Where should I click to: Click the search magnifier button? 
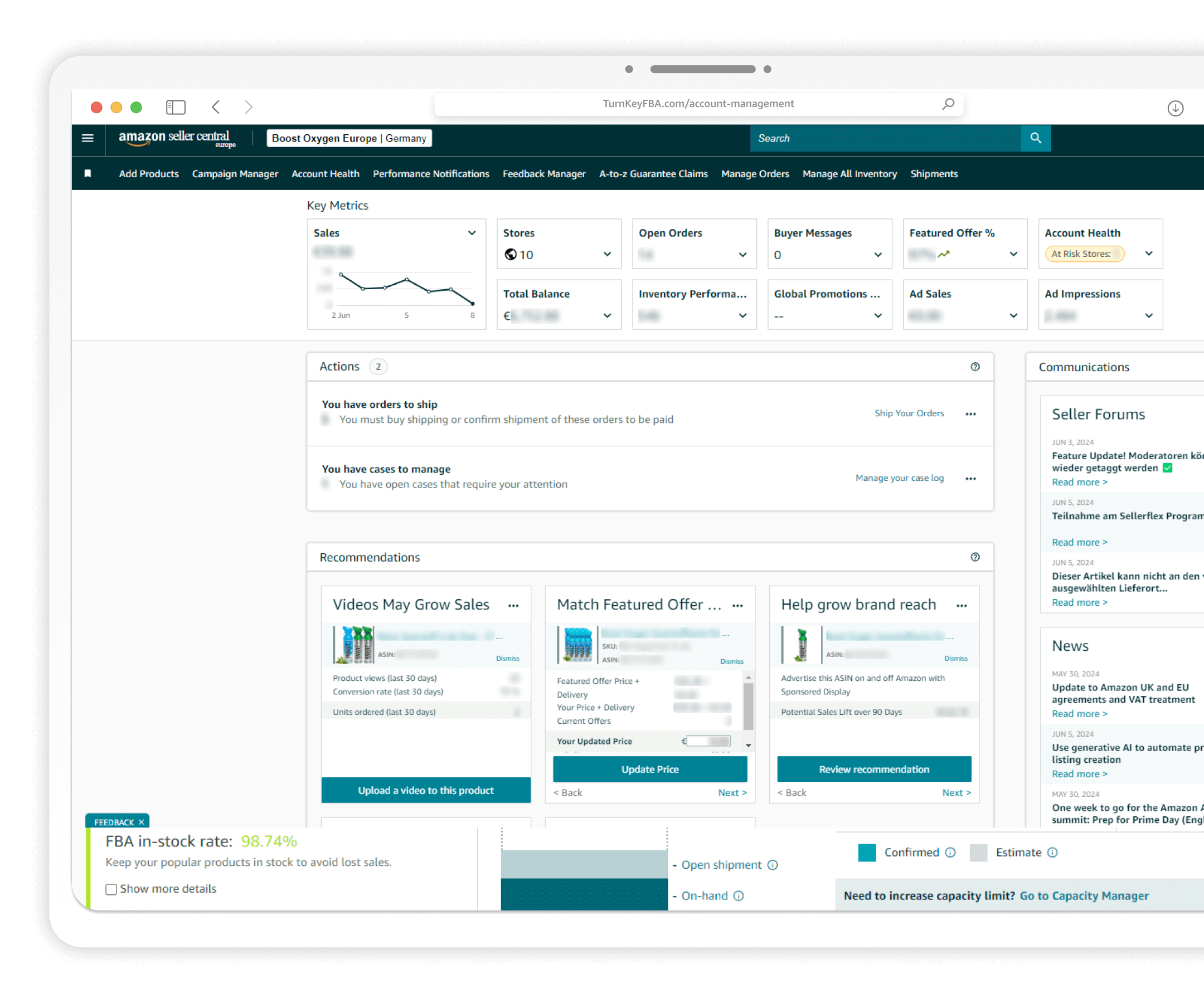tap(1036, 138)
